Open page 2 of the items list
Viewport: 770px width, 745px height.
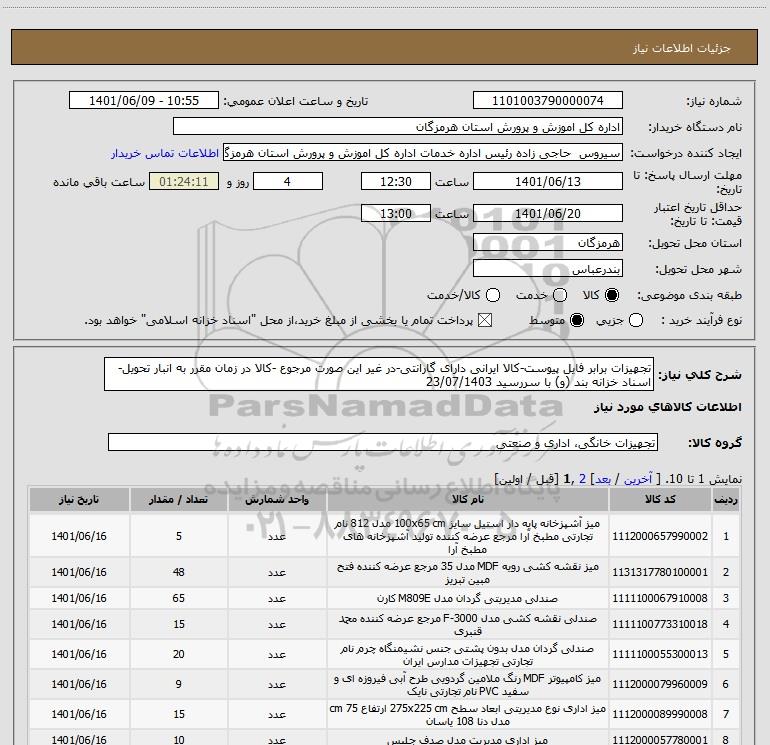[x=582, y=479]
